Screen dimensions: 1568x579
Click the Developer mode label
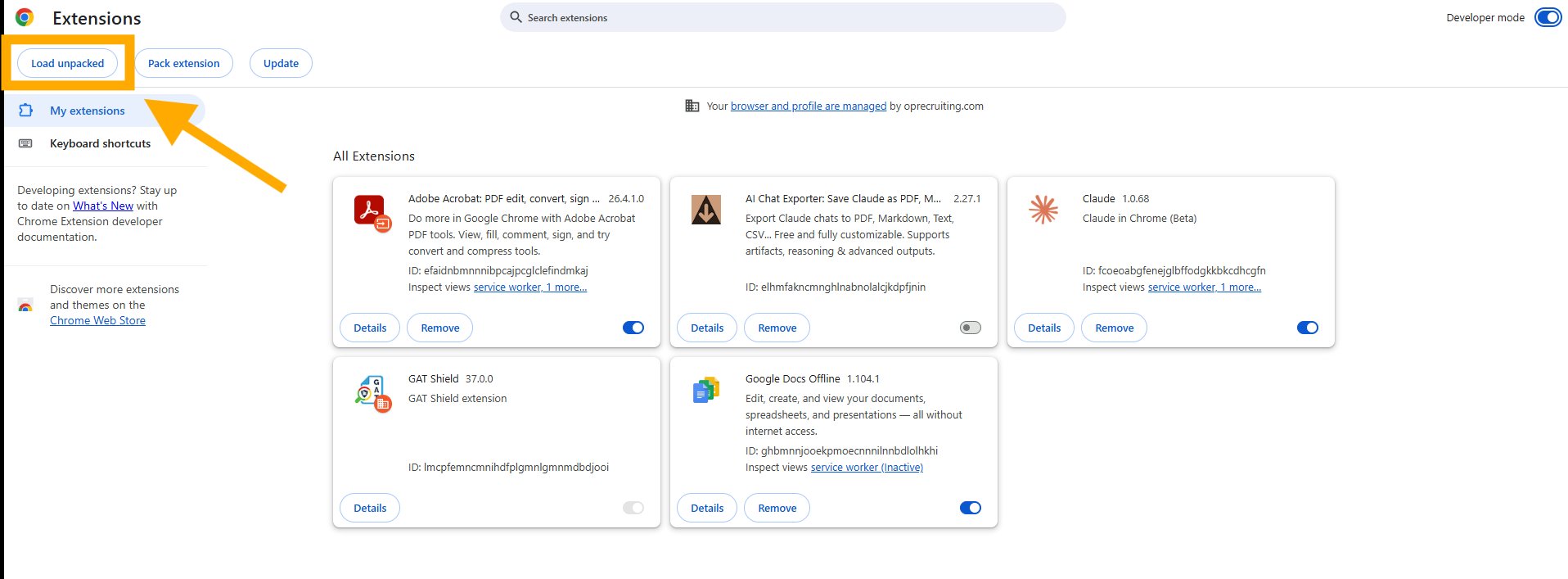(1485, 17)
